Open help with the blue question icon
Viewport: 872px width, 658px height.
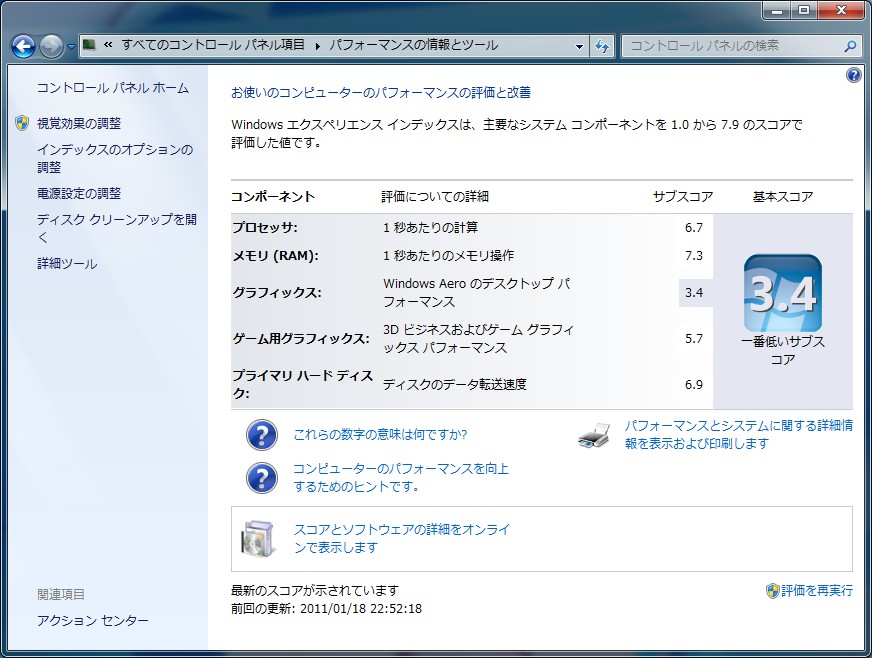[x=853, y=75]
